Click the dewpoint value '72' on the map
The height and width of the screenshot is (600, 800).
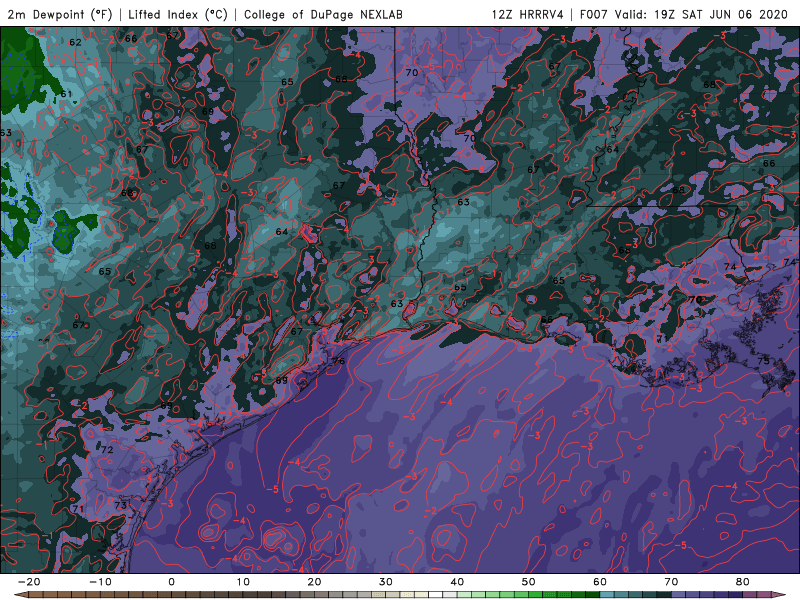coord(107,449)
